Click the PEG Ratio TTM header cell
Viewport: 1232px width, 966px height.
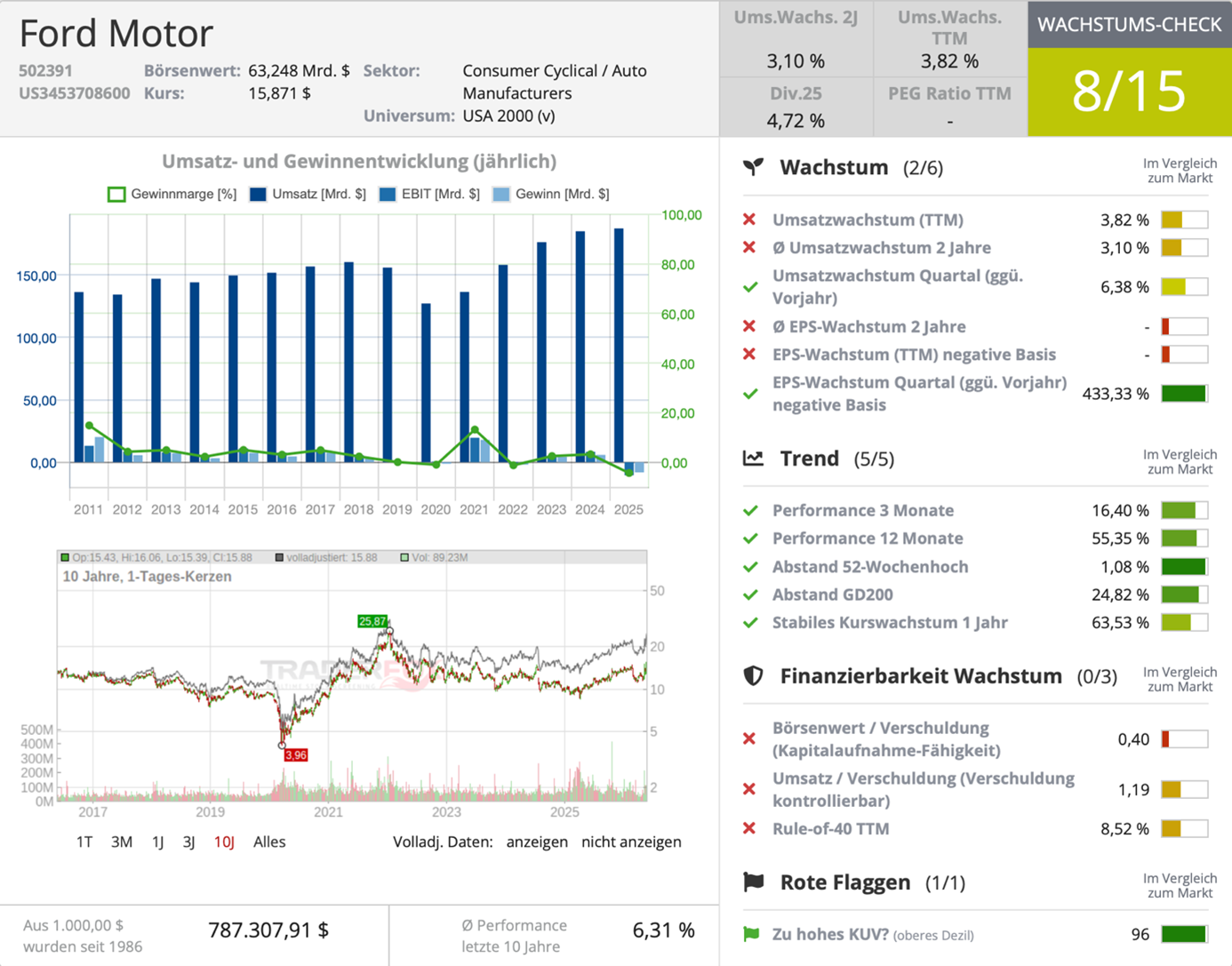click(x=950, y=93)
